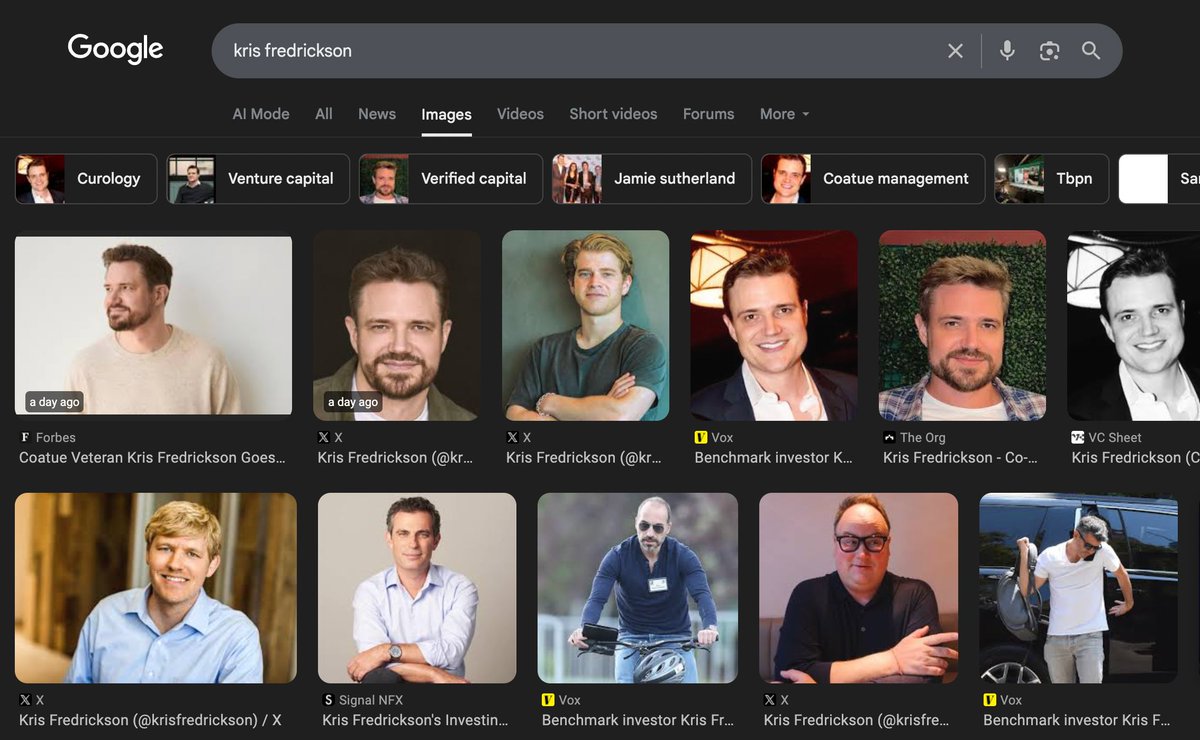Image resolution: width=1200 pixels, height=740 pixels.
Task: Open the Forbes image thumbnail
Action: (153, 325)
